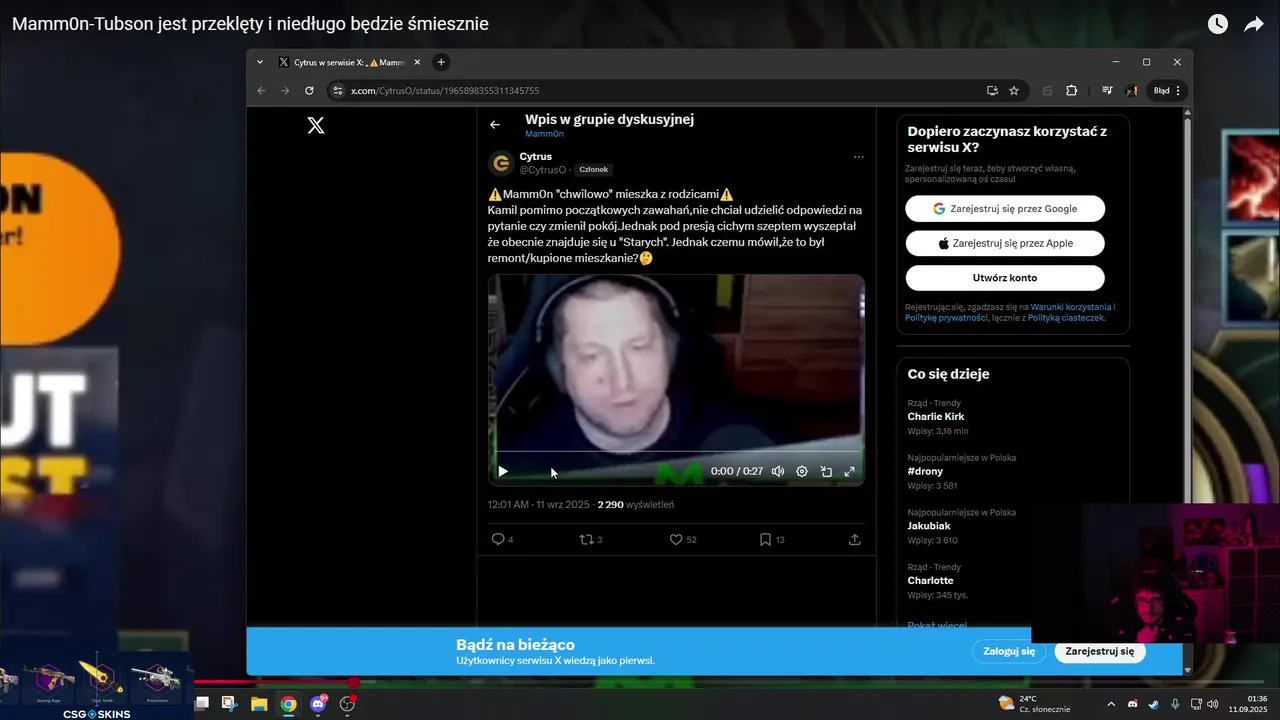Open the Chrome profile avatar
The width and height of the screenshot is (1280, 720).
click(x=1132, y=90)
